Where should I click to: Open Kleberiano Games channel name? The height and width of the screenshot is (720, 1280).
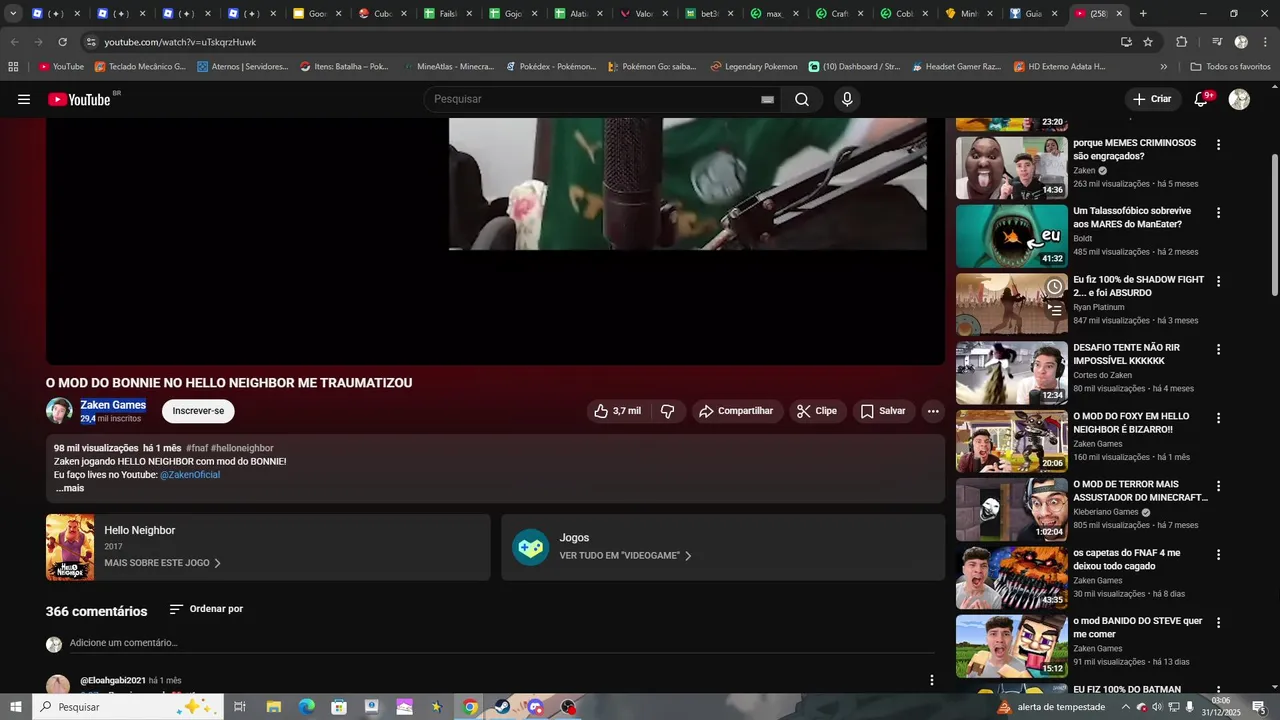[1106, 512]
